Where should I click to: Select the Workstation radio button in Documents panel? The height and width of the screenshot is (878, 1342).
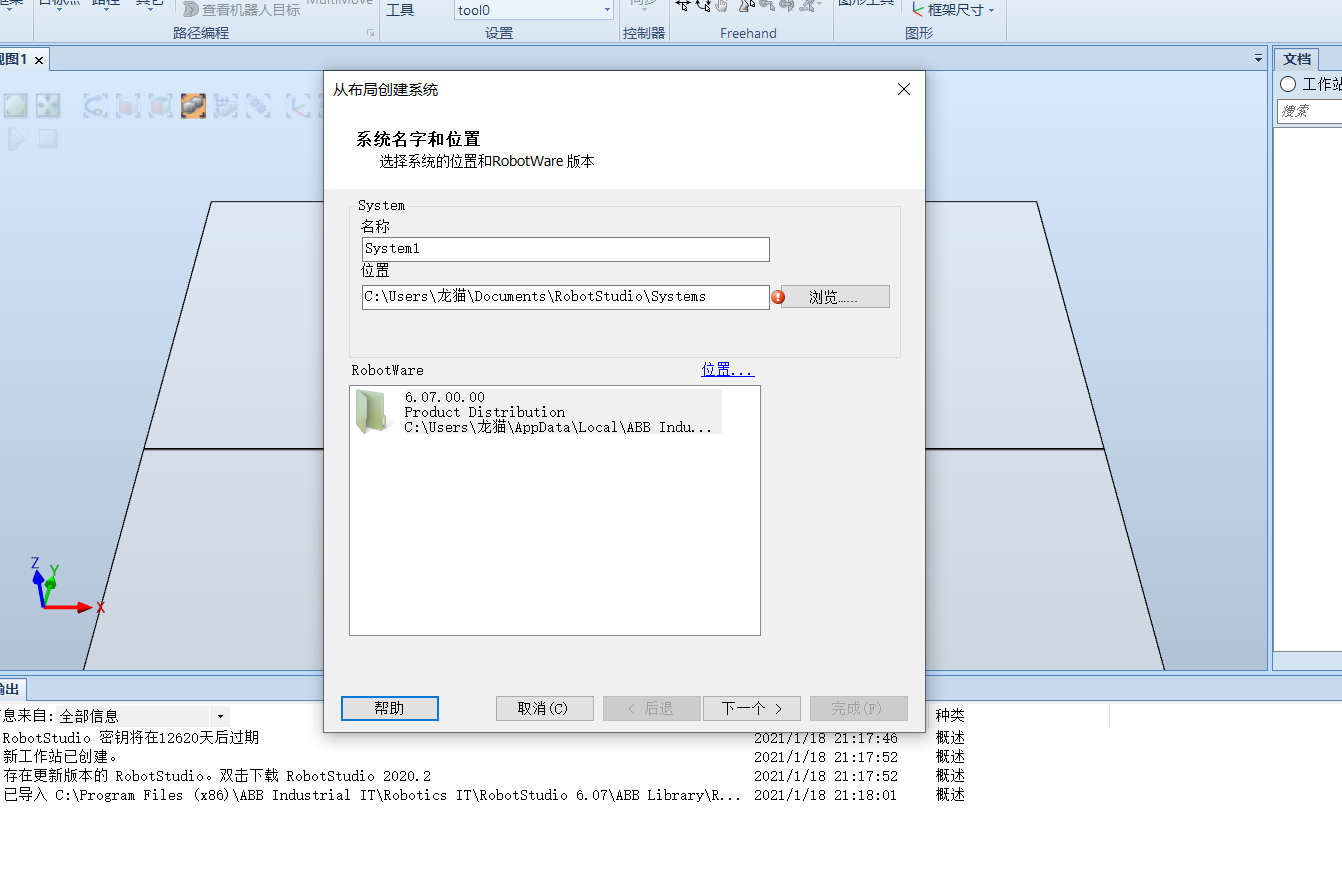click(x=1288, y=84)
